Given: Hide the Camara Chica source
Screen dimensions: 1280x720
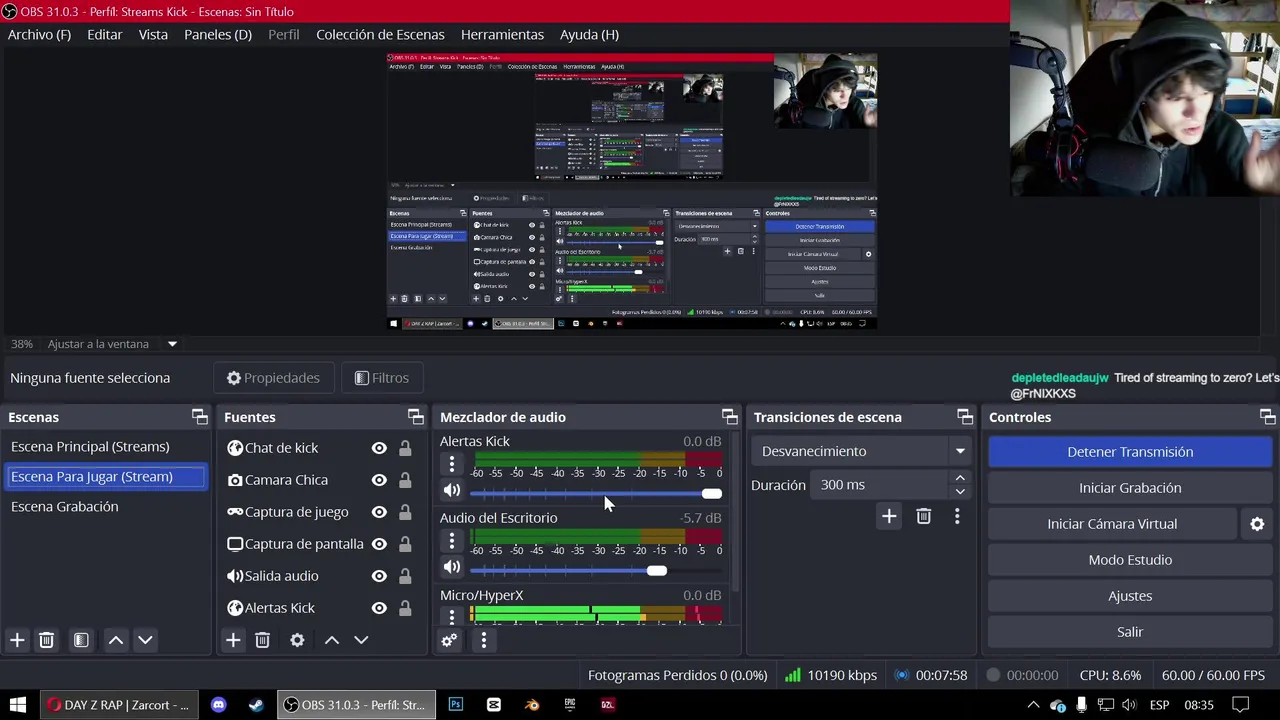Looking at the screenshot, I should pos(379,480).
